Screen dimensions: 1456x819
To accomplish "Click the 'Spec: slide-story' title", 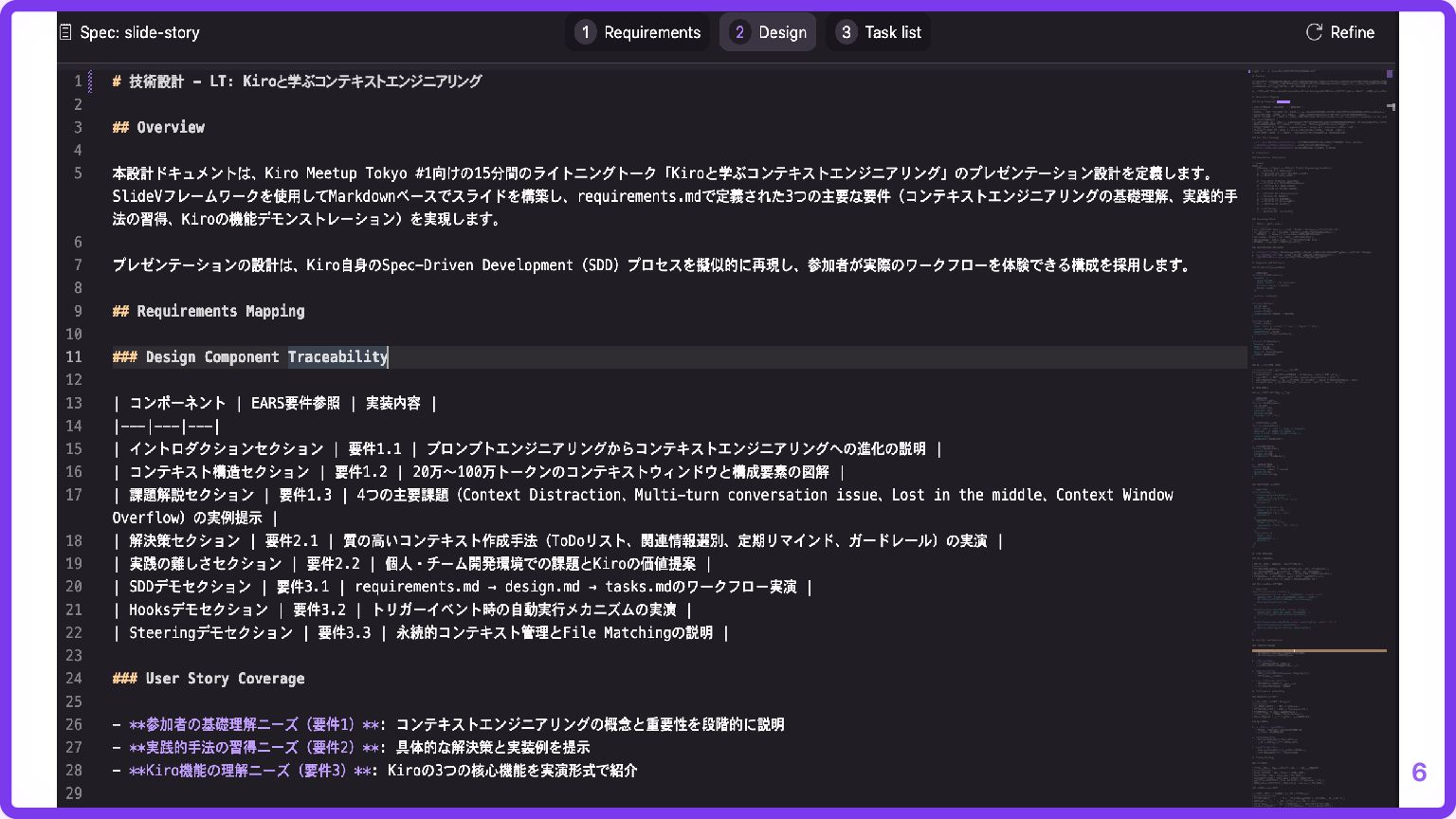I will point(139,32).
